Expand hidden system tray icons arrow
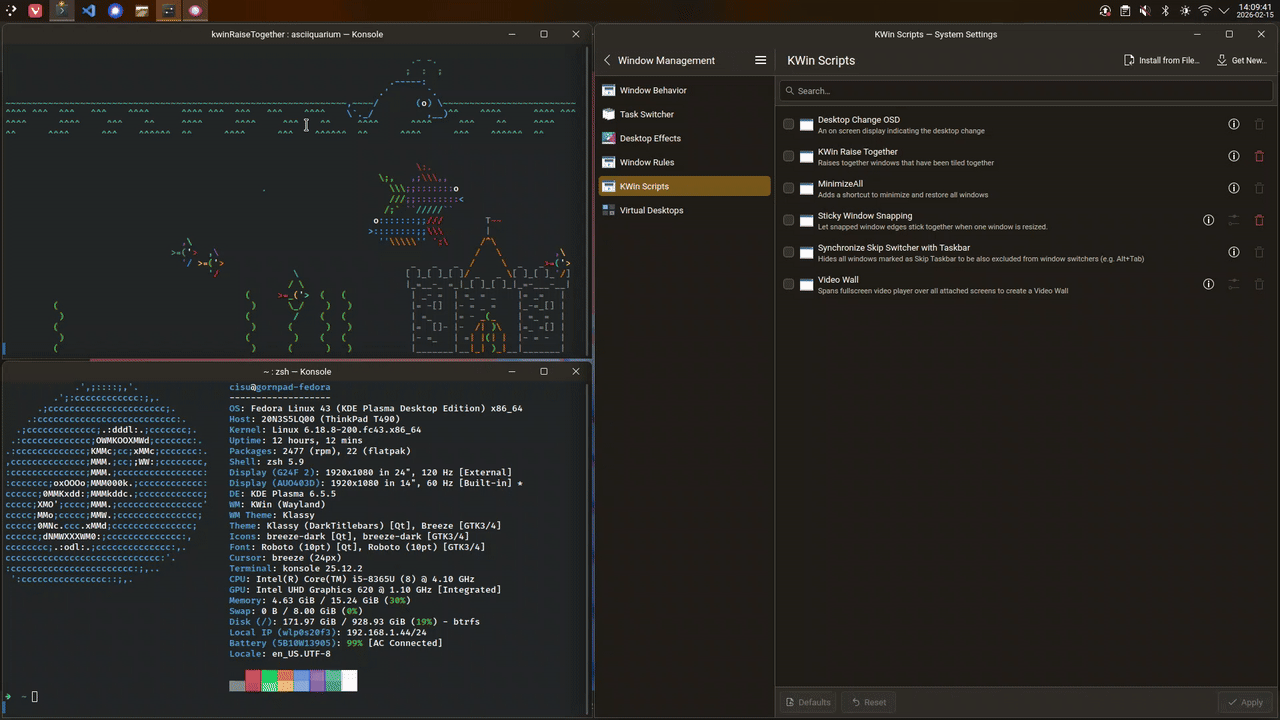Screen dimensions: 1280x720 coord(1224,11)
